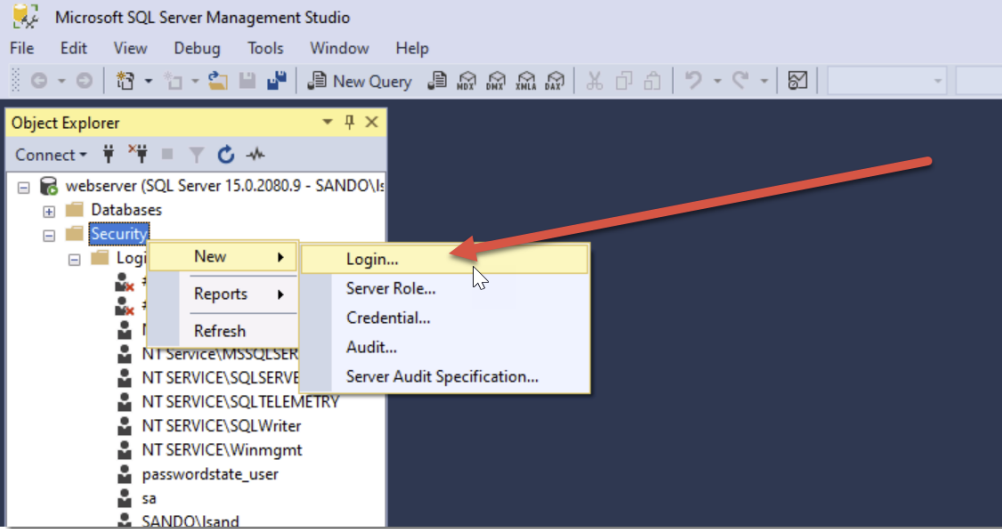This screenshot has height=529, width=1002.
Task: Collapse the webserver server node
Action: pyautogui.click(x=24, y=187)
